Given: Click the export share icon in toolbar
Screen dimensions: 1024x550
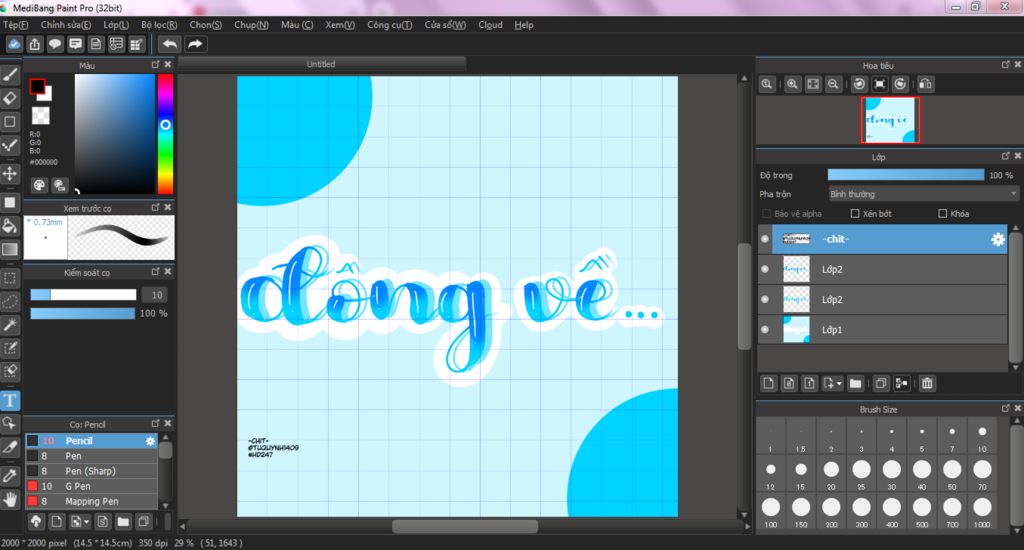Looking at the screenshot, I should 35,44.
